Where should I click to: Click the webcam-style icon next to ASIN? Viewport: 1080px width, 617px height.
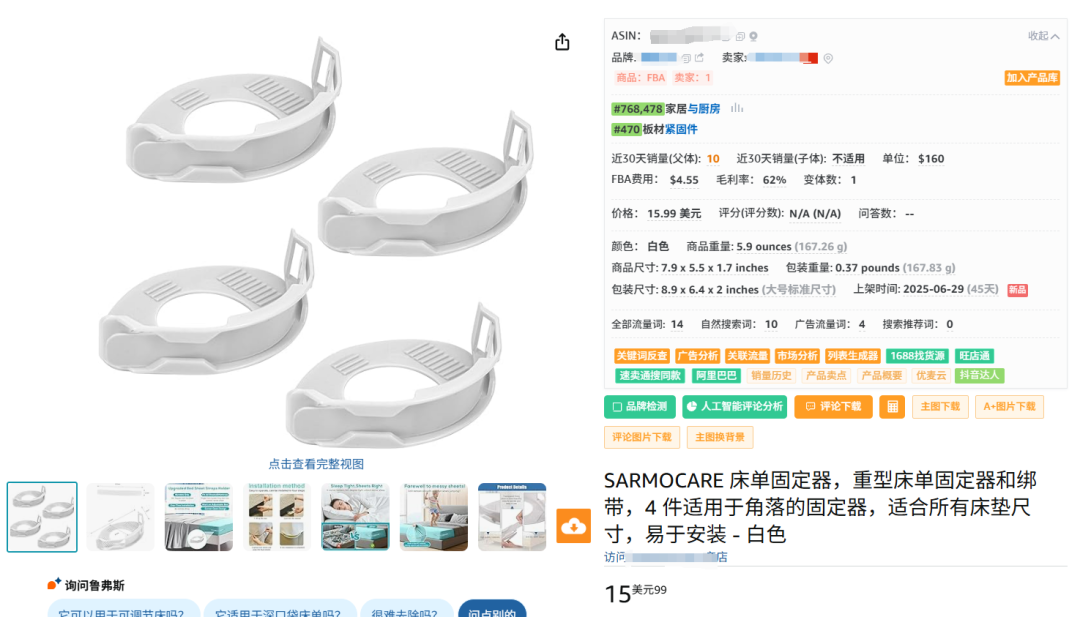tap(754, 36)
